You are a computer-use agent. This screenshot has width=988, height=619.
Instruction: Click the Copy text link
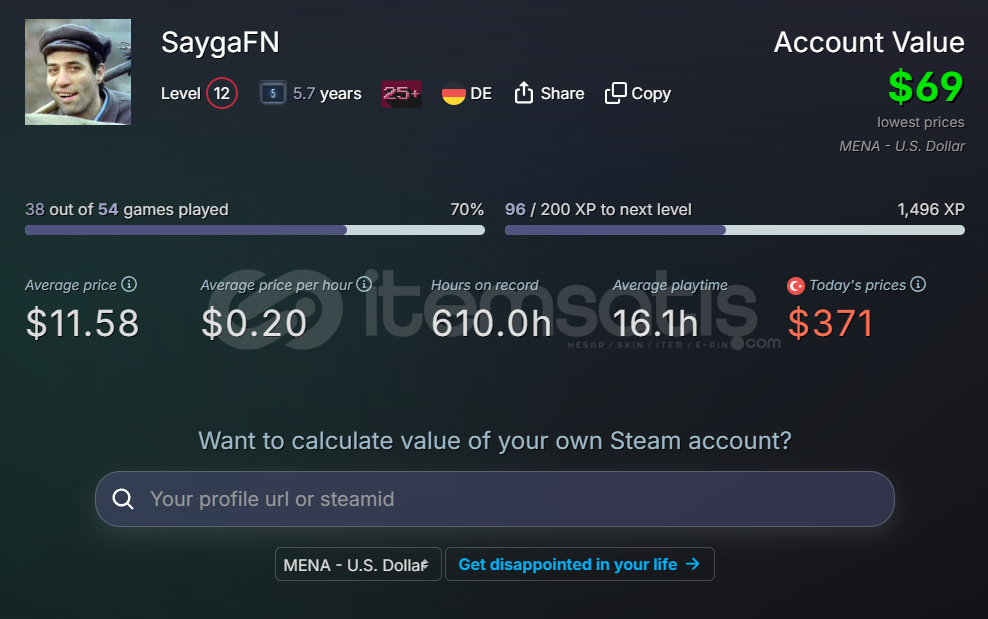point(651,93)
